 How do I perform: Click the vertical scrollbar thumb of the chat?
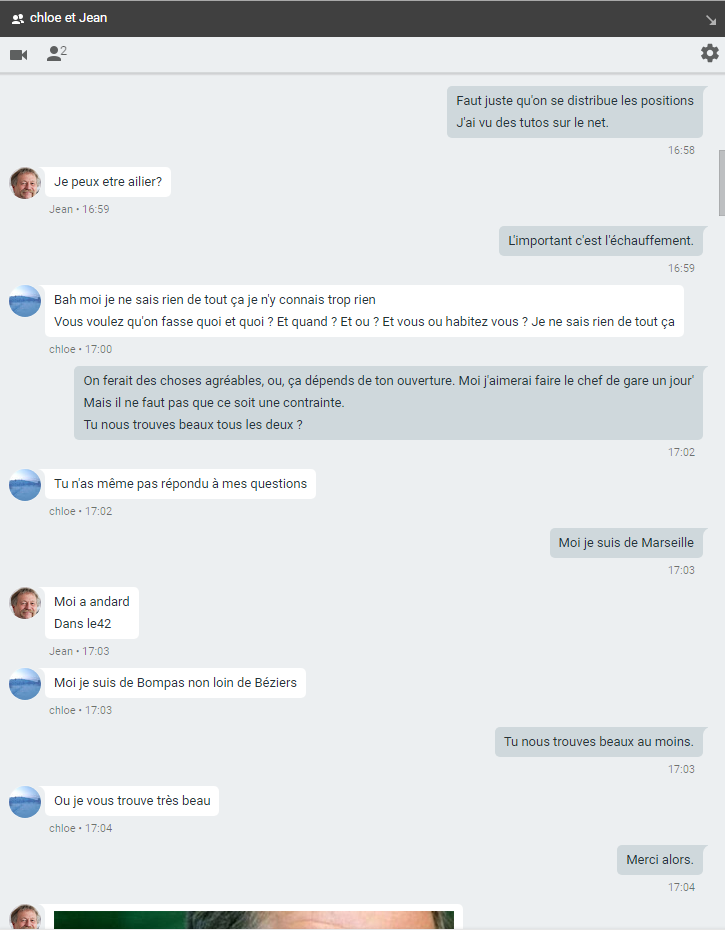721,180
